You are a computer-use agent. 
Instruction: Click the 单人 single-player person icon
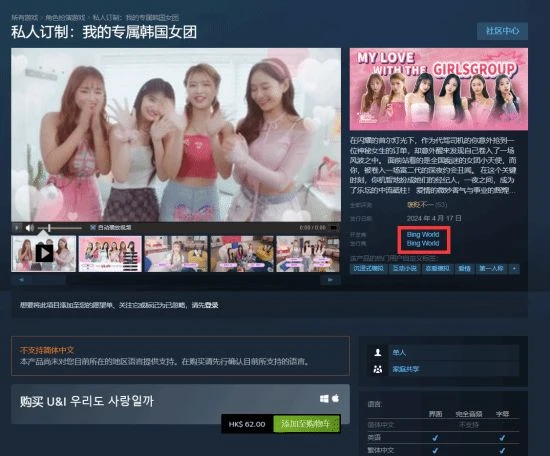click(x=378, y=353)
